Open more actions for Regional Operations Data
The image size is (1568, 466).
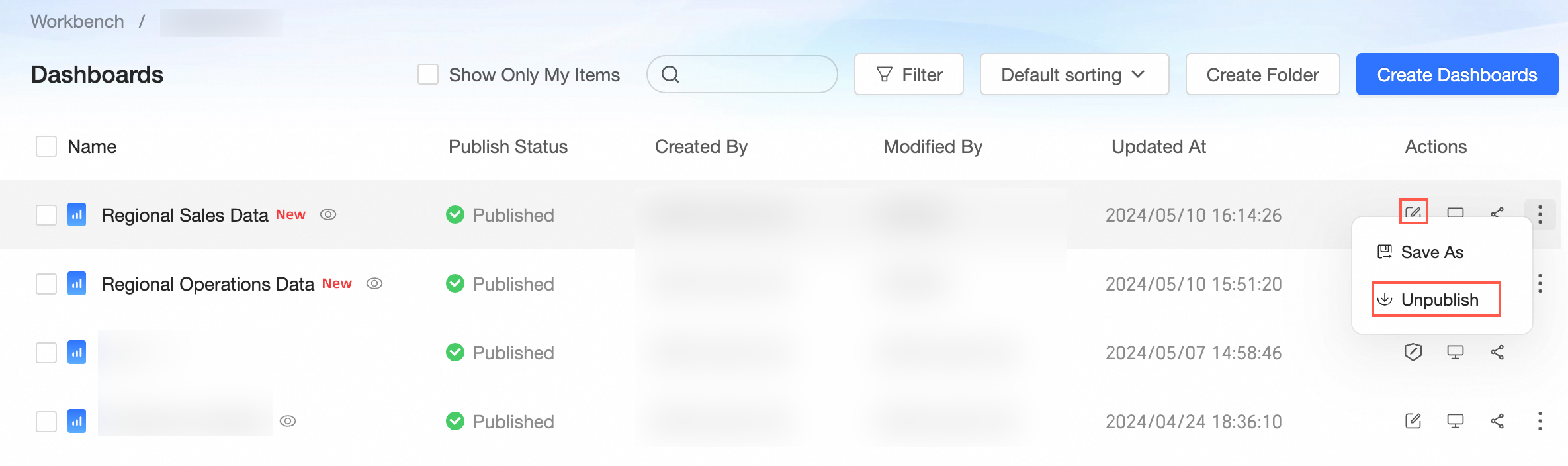tap(1540, 283)
